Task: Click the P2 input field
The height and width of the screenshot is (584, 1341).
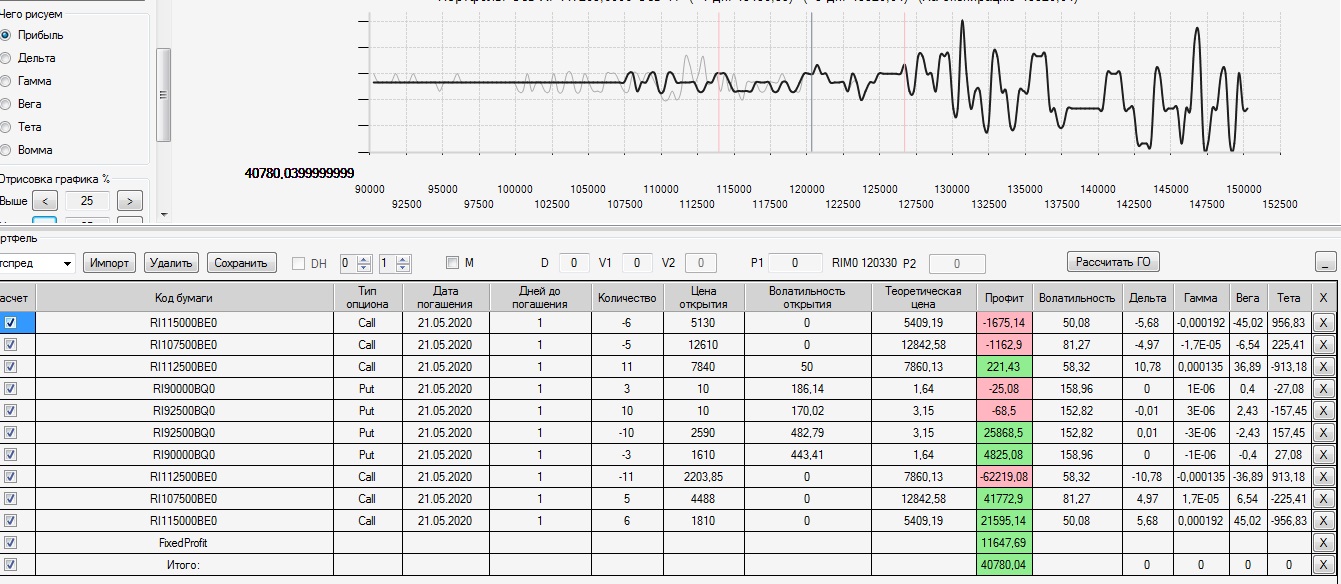Action: click(956, 264)
